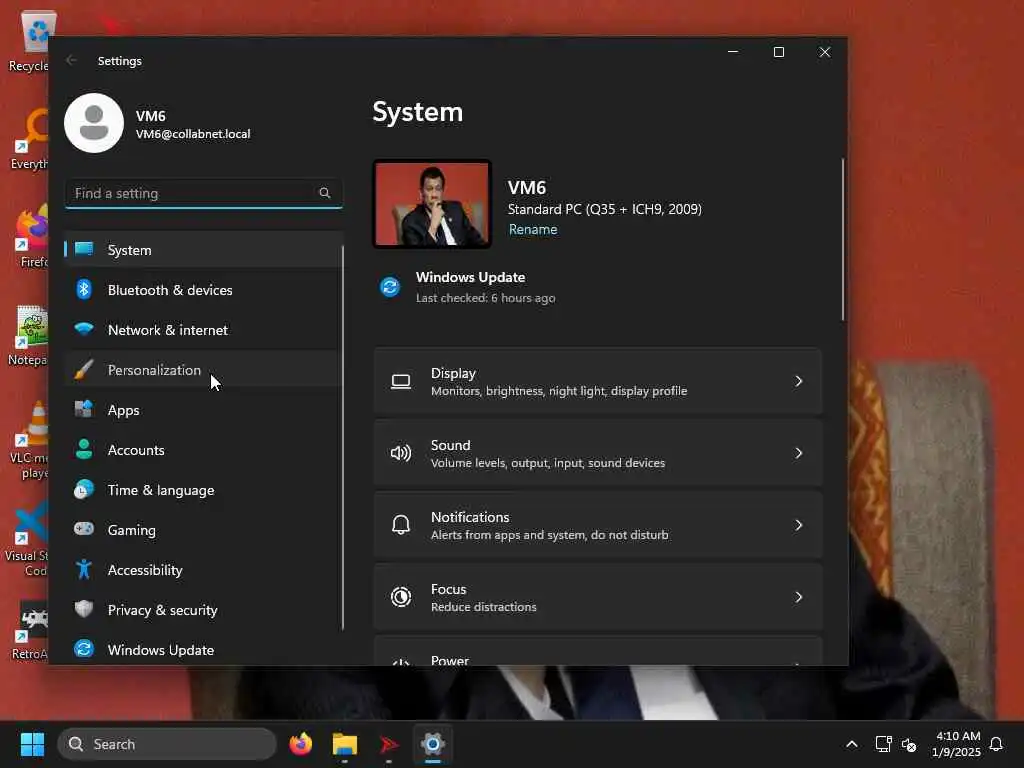This screenshot has width=1024, height=768.
Task: Open the Apps settings category
Action: tap(202, 410)
